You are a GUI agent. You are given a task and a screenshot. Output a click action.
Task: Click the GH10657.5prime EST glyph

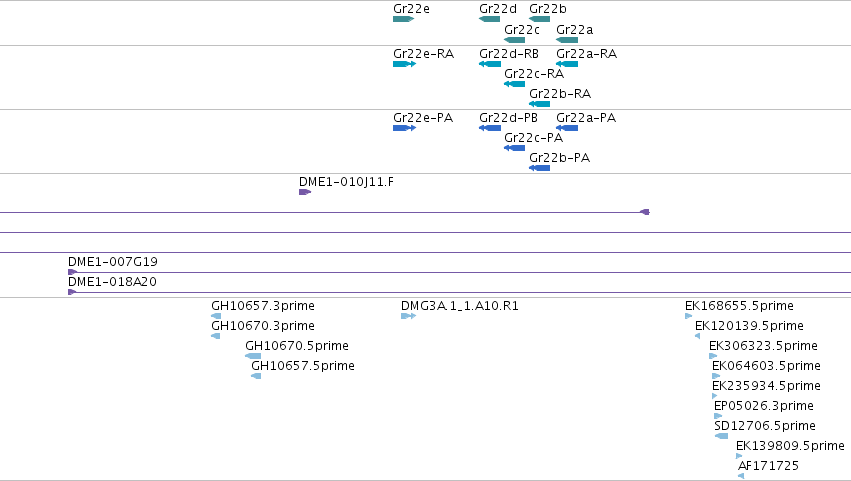point(256,376)
